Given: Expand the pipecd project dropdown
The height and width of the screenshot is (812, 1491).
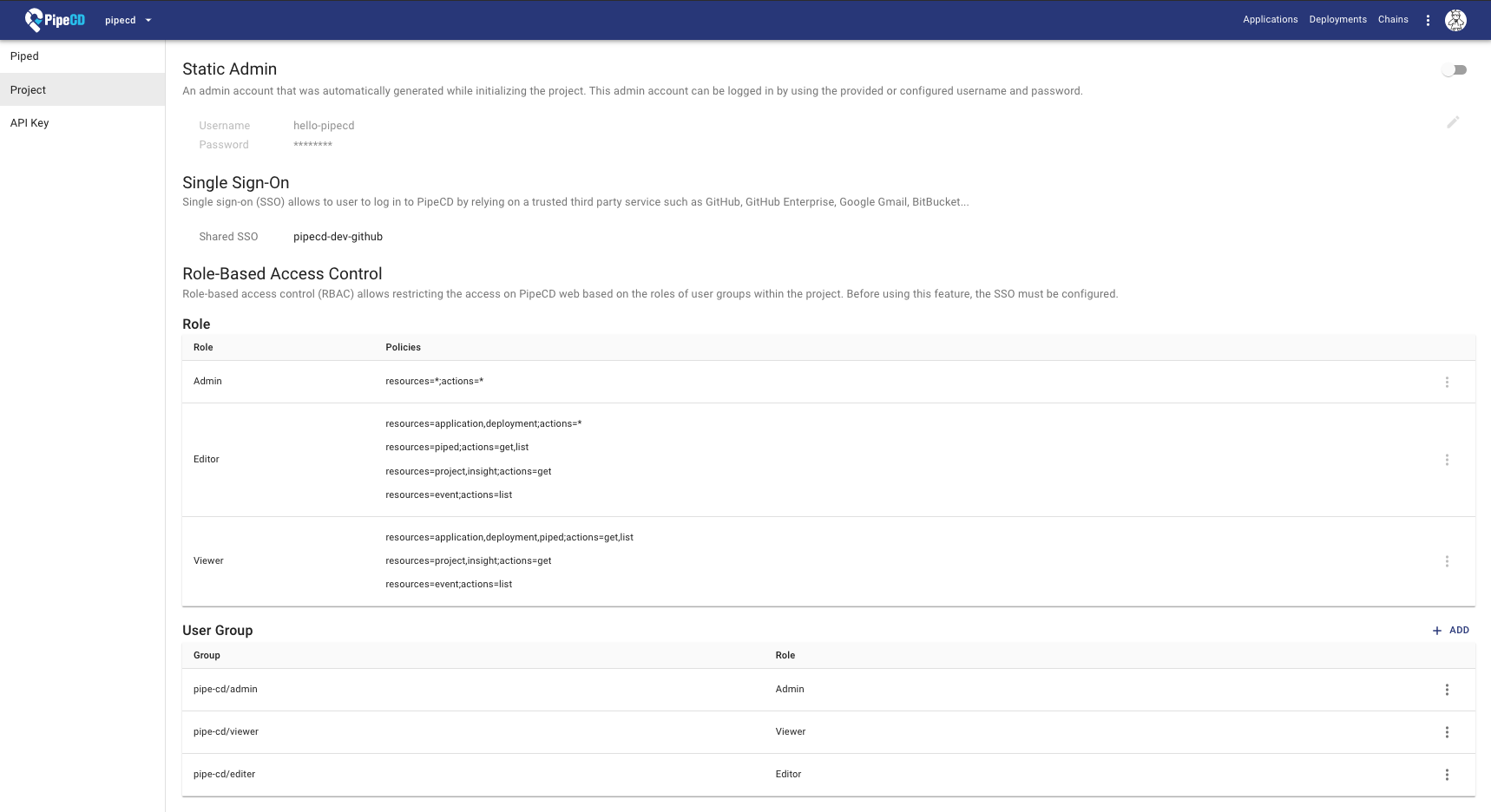Looking at the screenshot, I should coord(128,20).
